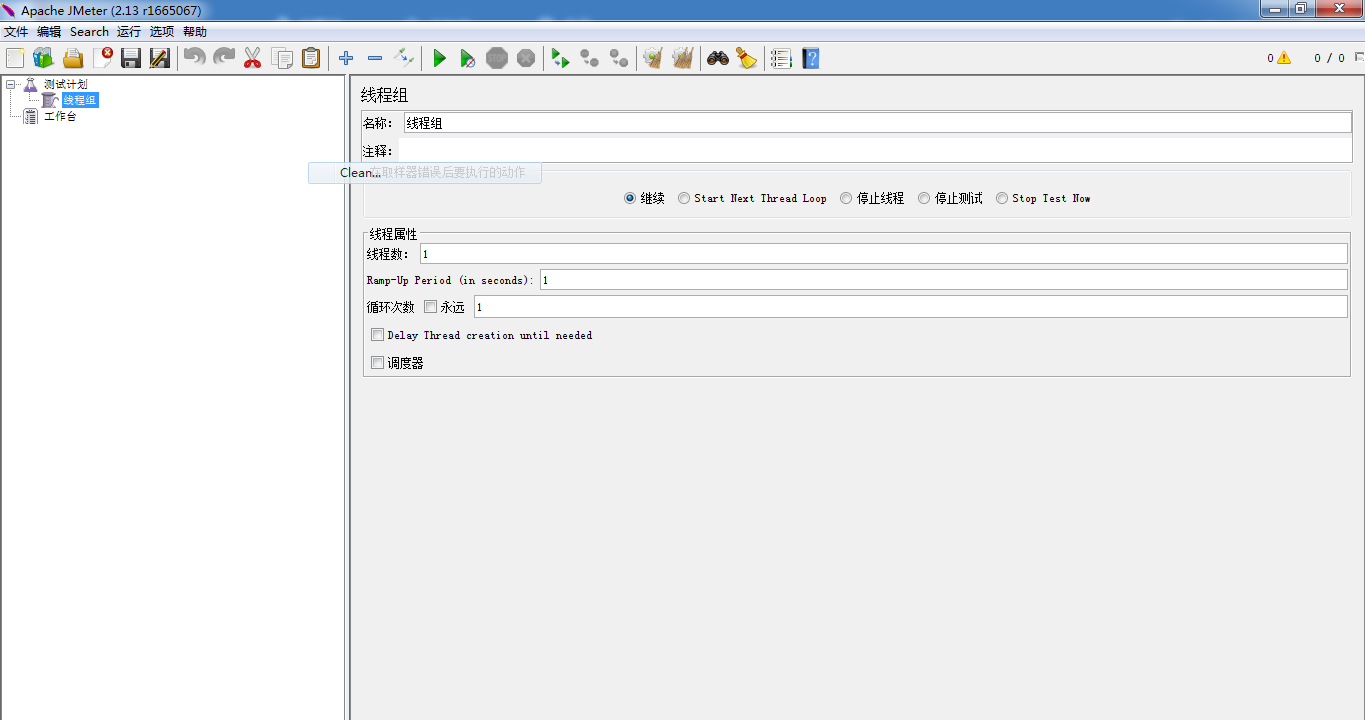The height and width of the screenshot is (720, 1365).
Task: Clear all results with the double broom icon
Action: 683,58
